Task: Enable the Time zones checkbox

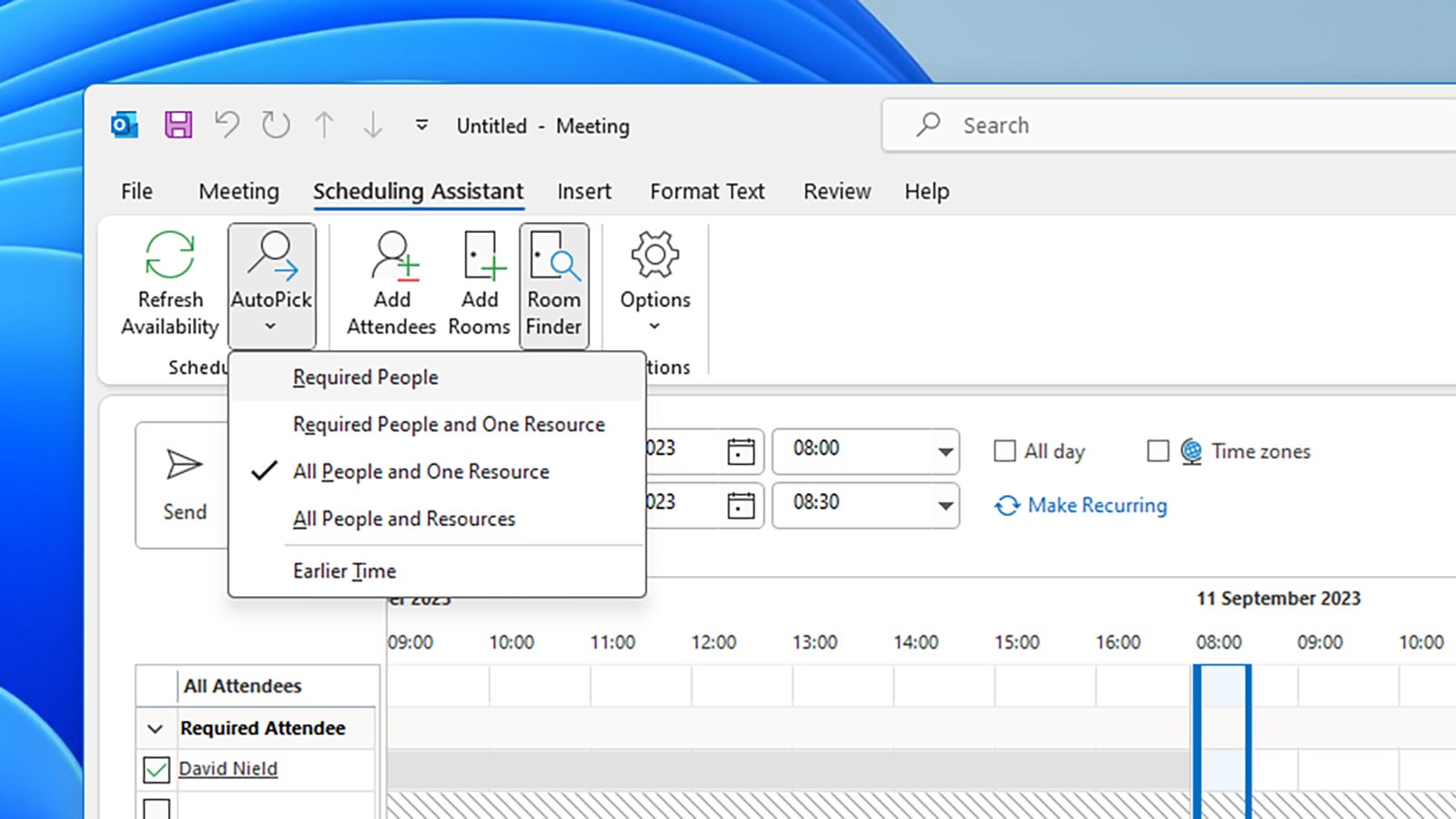Action: [1158, 450]
